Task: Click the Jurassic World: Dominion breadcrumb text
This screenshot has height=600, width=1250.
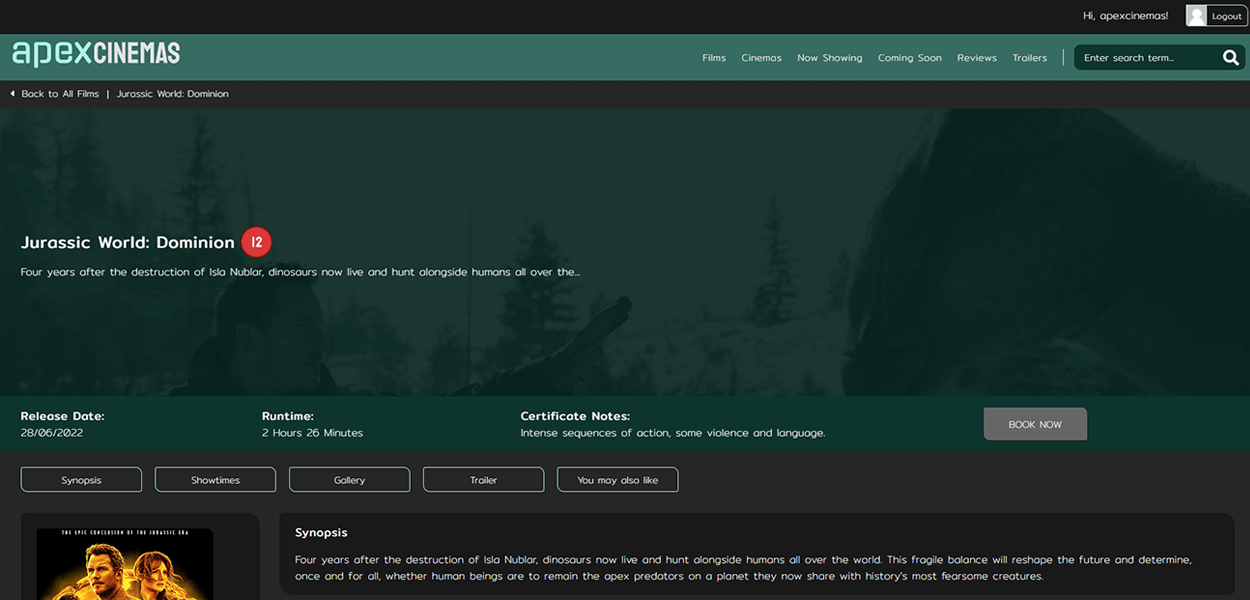Action: coord(173,94)
